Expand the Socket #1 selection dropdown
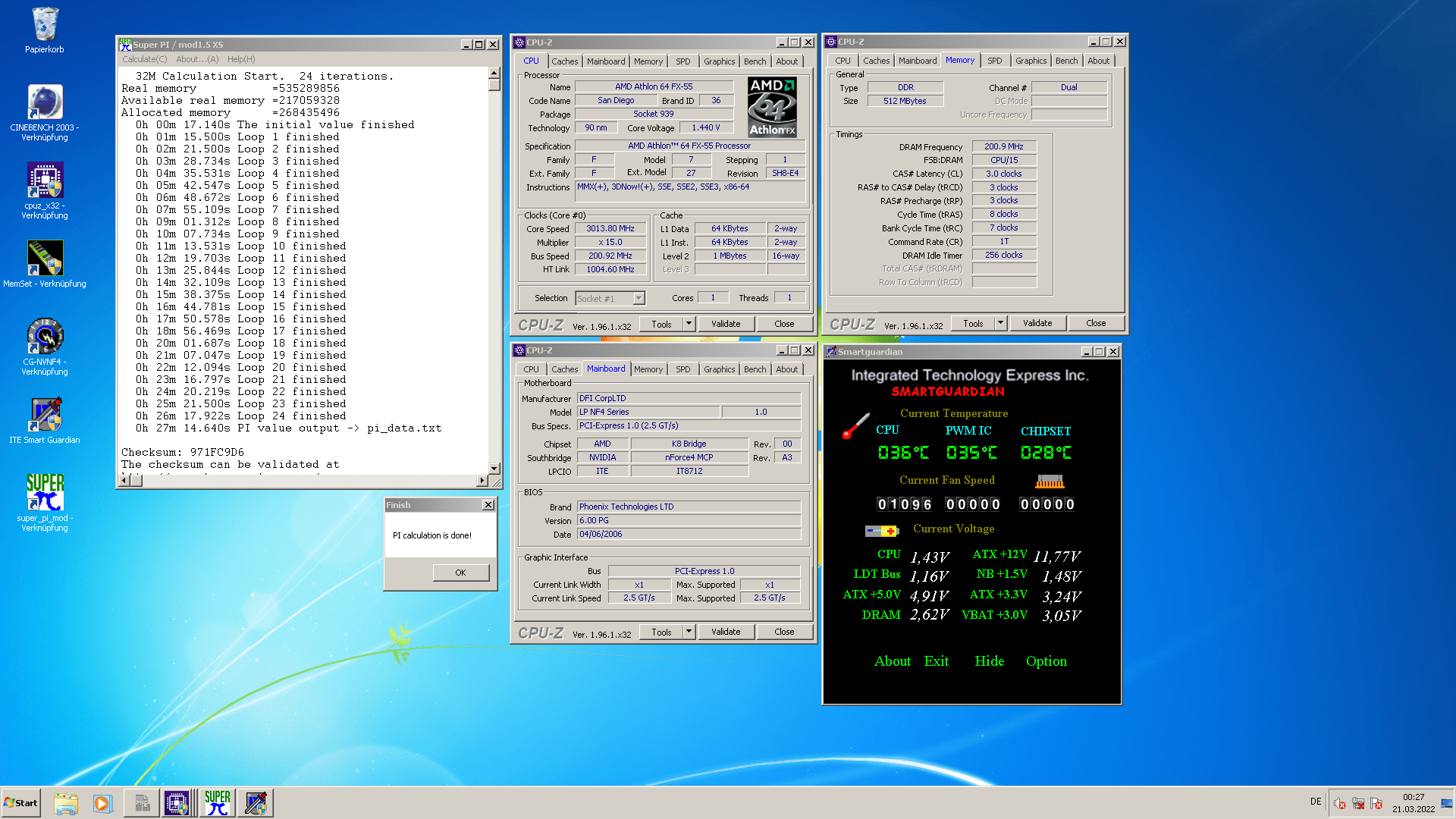Screen dimensions: 1456x819 [639, 299]
